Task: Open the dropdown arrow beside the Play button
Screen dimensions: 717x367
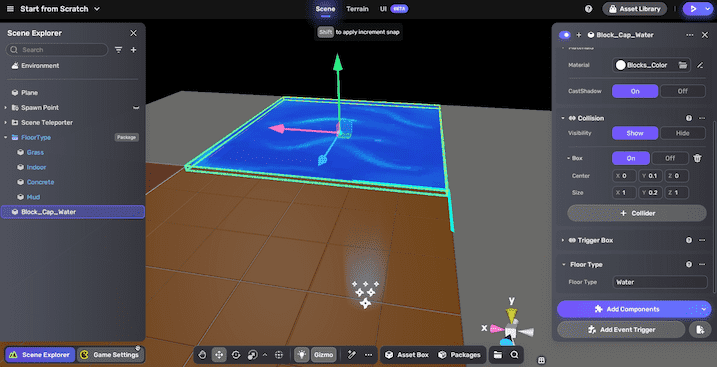Action: (x=706, y=9)
